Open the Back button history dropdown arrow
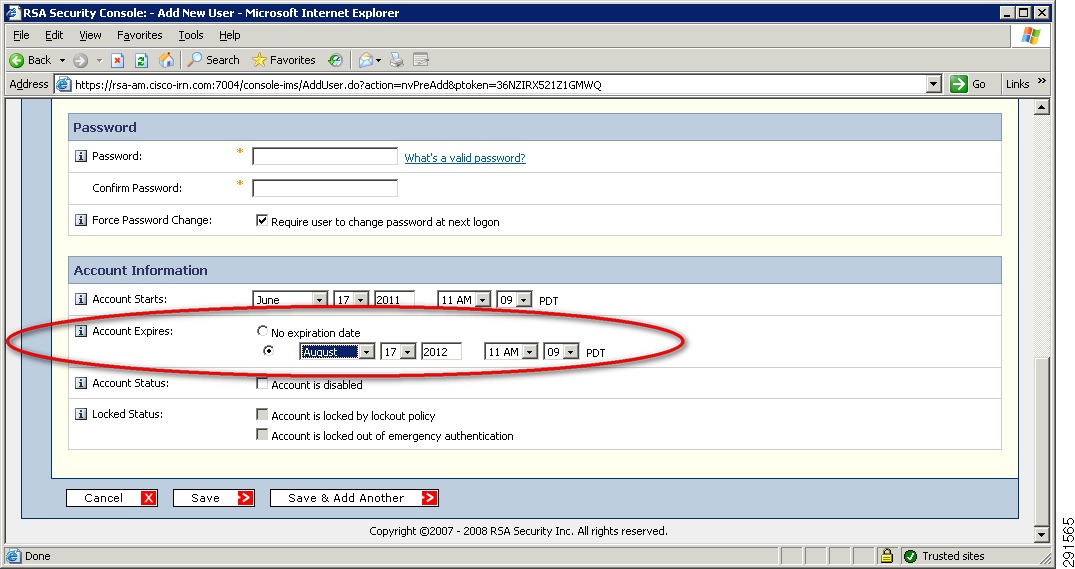 click(x=62, y=60)
